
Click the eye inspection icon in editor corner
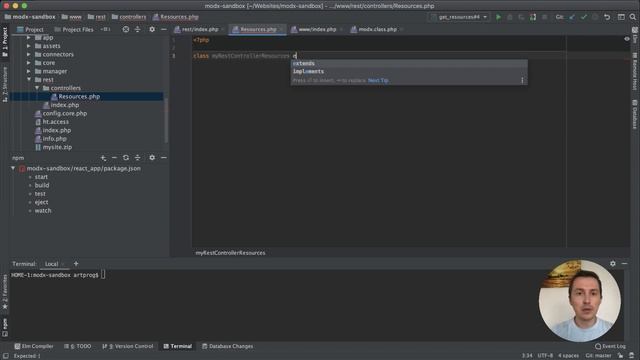tap(627, 39)
